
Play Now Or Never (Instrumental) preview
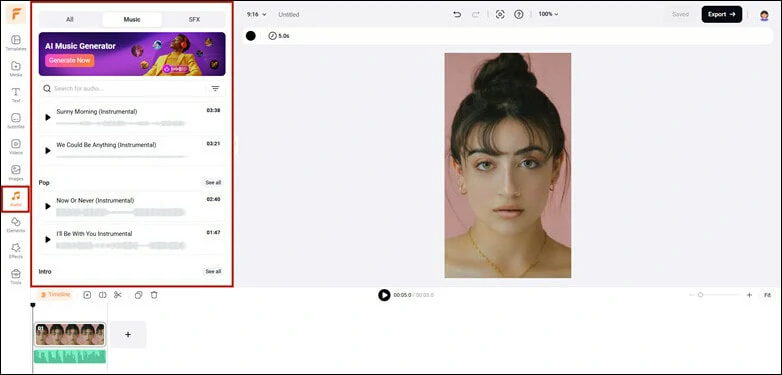click(x=48, y=206)
